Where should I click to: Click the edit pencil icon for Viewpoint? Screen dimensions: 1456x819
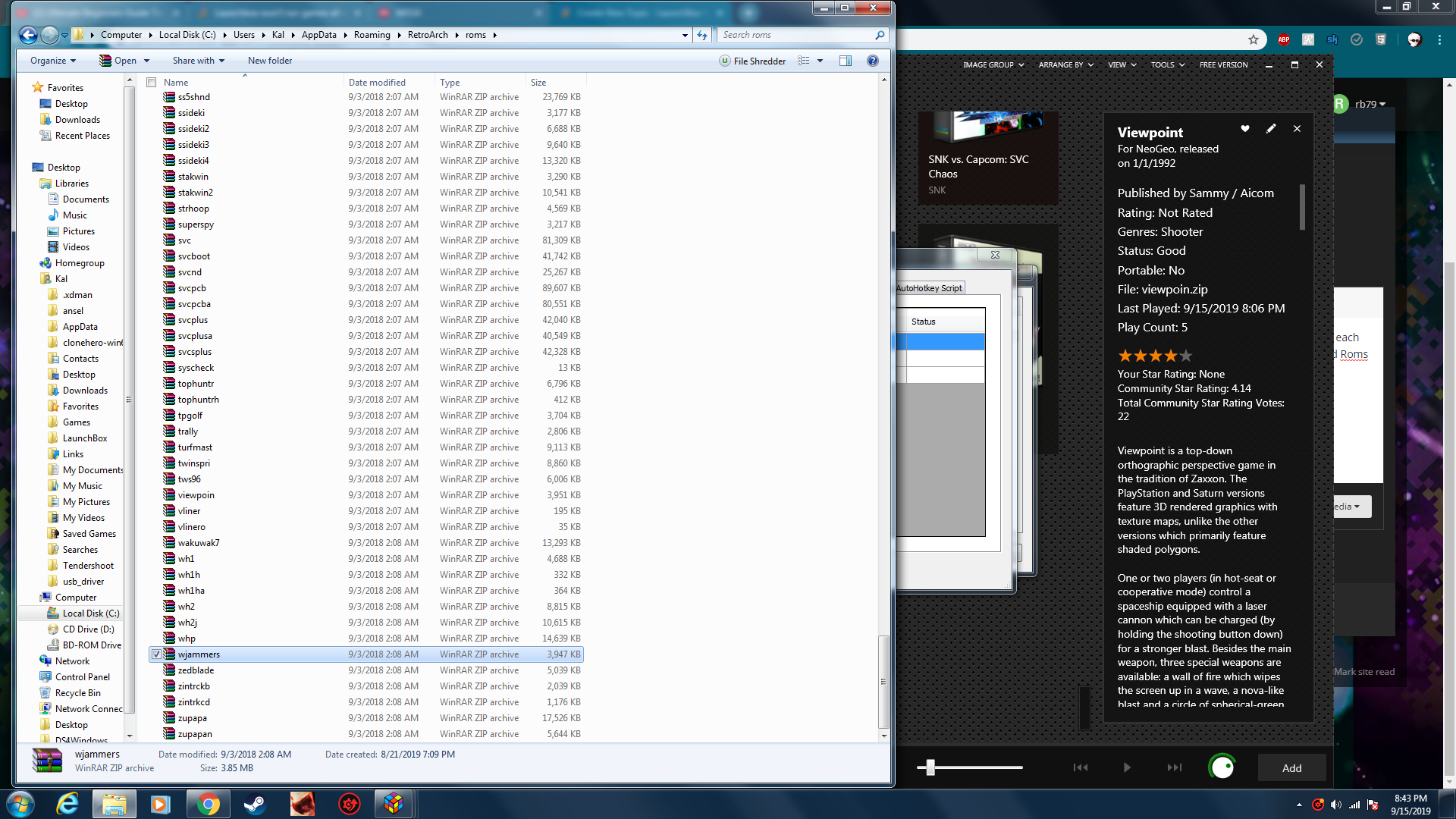point(1271,129)
